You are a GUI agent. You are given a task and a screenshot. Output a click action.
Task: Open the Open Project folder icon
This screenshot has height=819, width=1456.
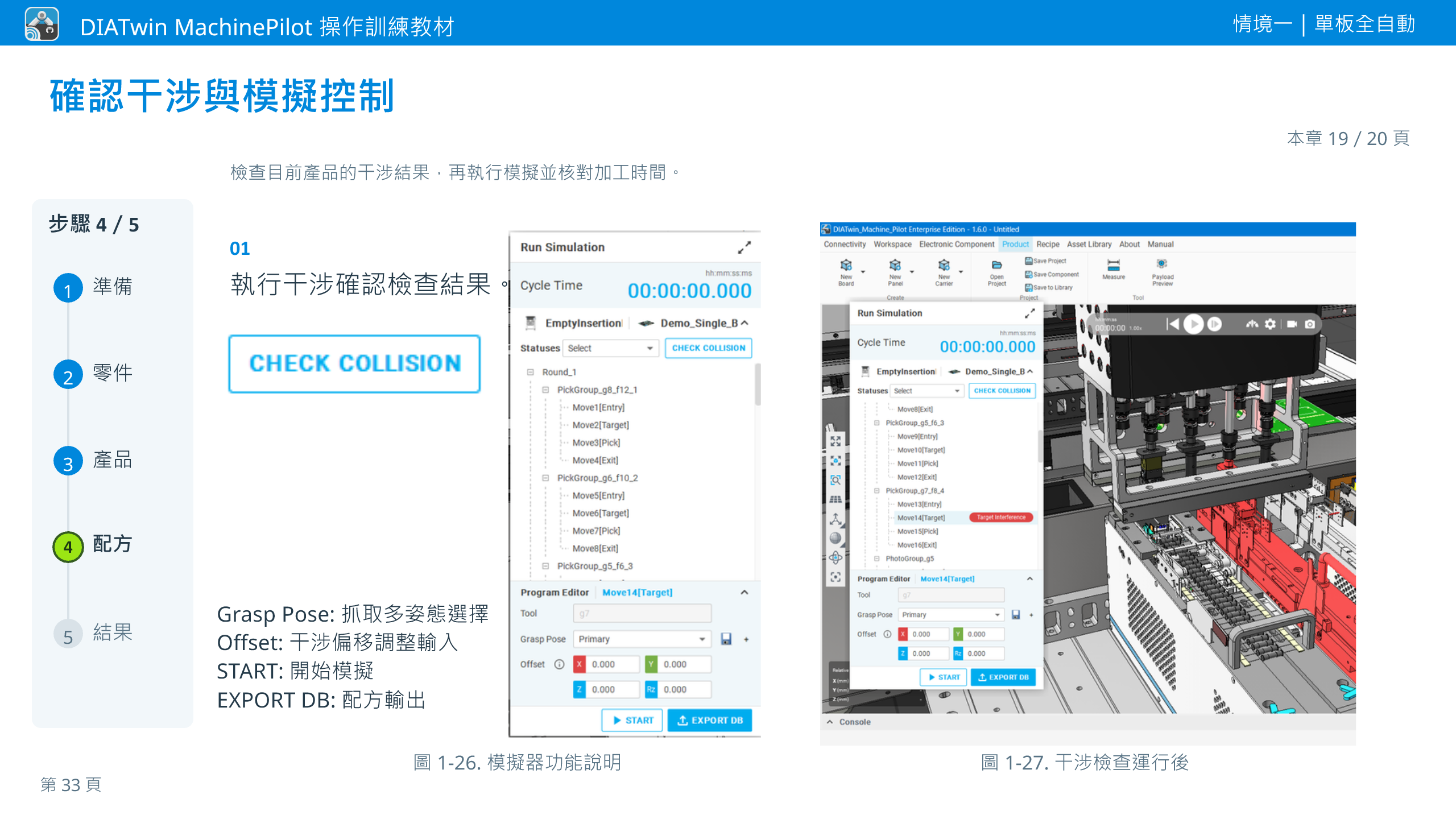[996, 265]
